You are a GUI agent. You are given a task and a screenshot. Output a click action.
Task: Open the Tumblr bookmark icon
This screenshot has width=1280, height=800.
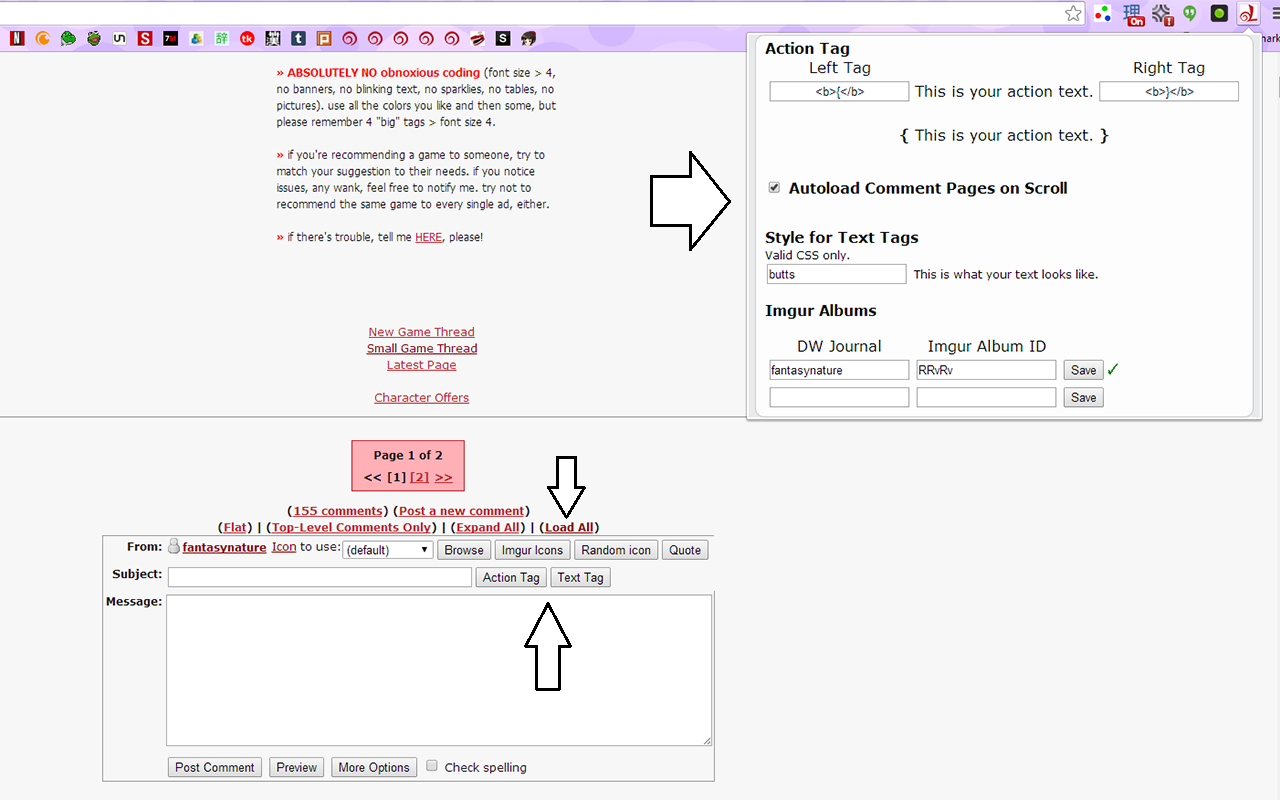click(298, 39)
